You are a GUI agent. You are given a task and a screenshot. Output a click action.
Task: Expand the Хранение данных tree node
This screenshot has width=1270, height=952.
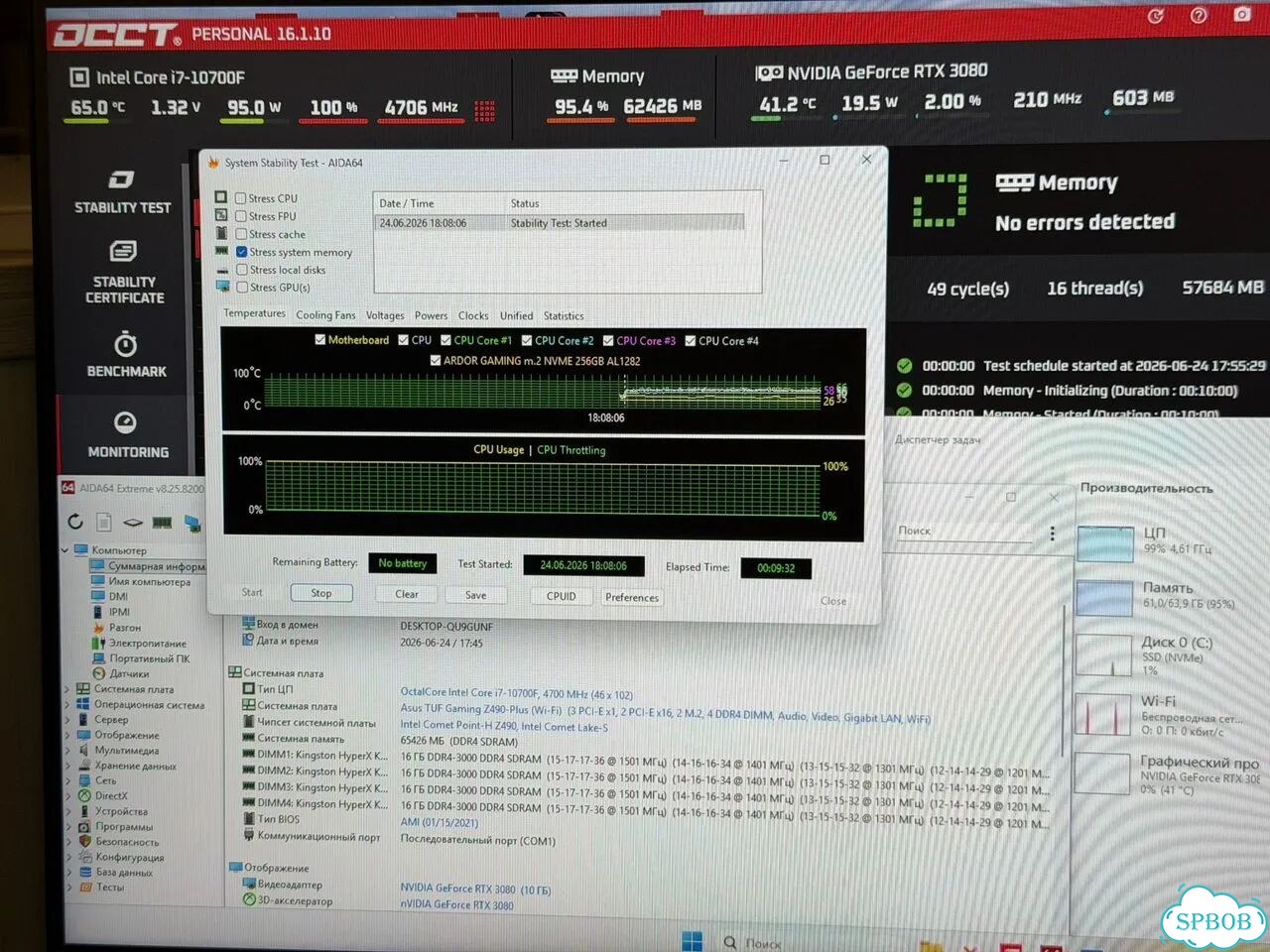66,765
